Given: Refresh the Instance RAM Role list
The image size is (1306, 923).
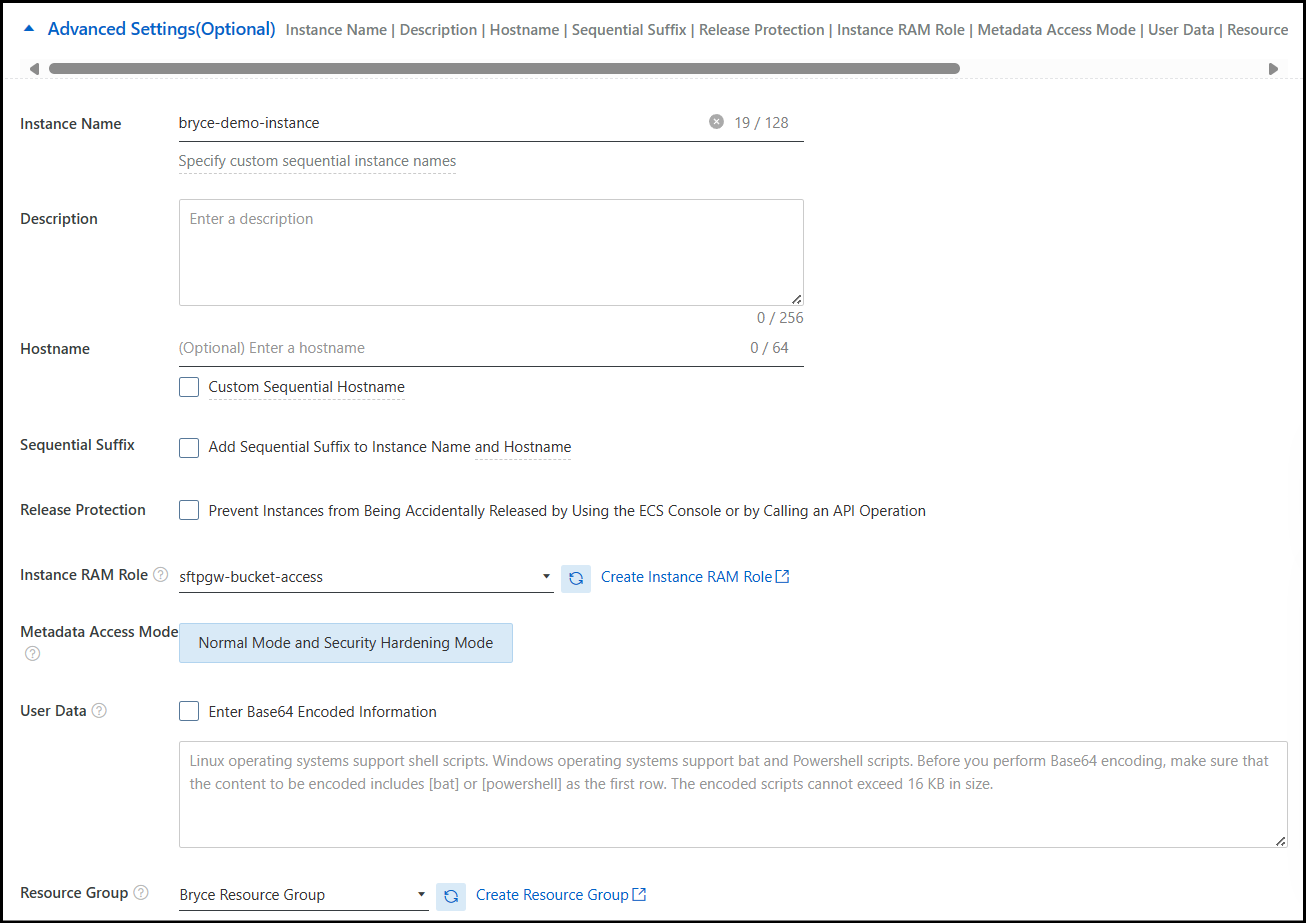Looking at the screenshot, I should pos(576,578).
